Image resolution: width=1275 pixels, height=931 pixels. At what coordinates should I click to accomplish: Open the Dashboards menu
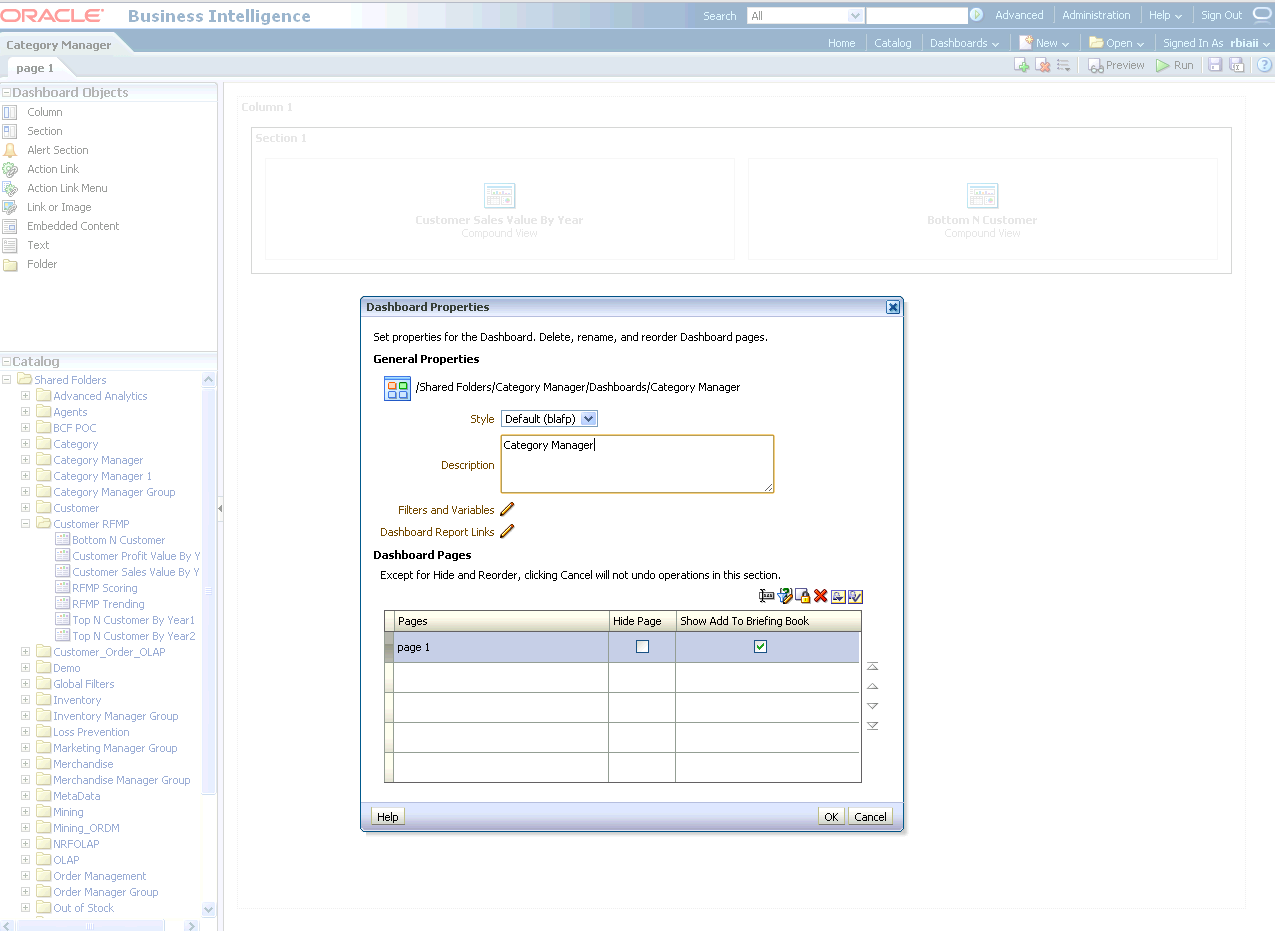click(964, 43)
